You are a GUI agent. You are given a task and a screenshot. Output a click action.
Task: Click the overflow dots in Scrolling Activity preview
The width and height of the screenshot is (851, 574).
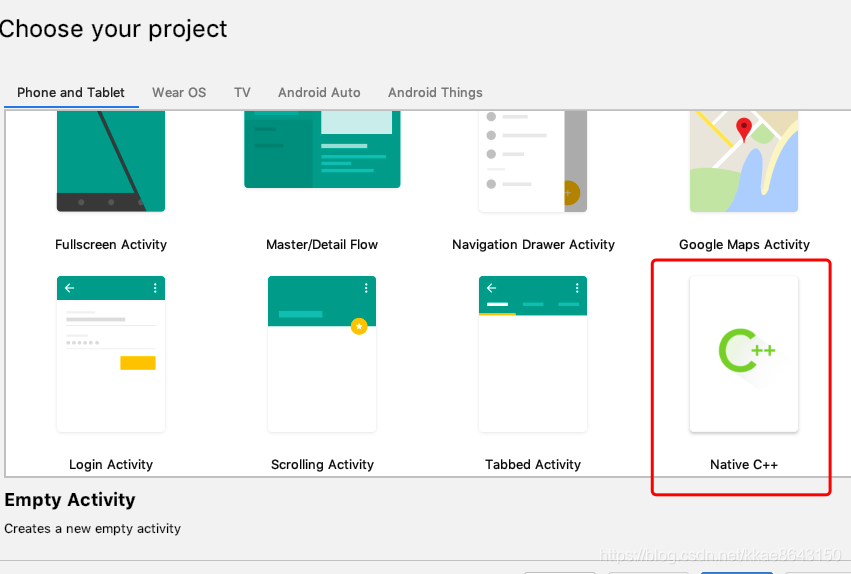point(366,288)
